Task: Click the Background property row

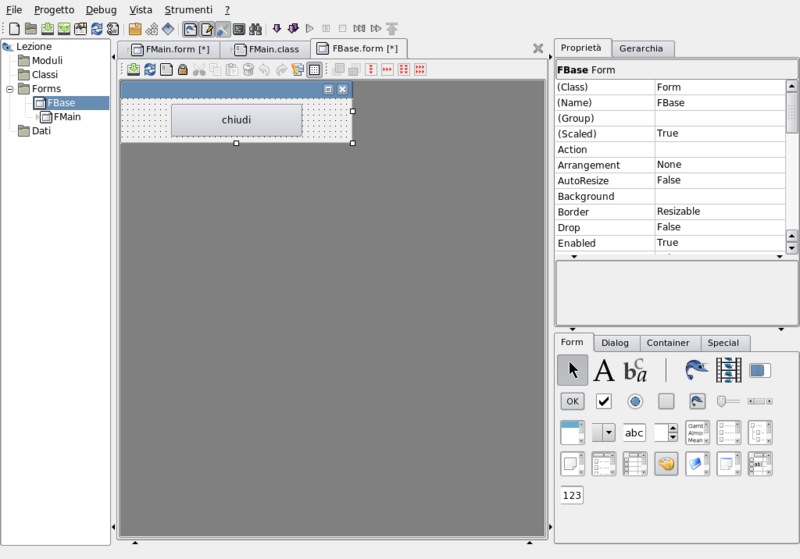Action: [670, 196]
